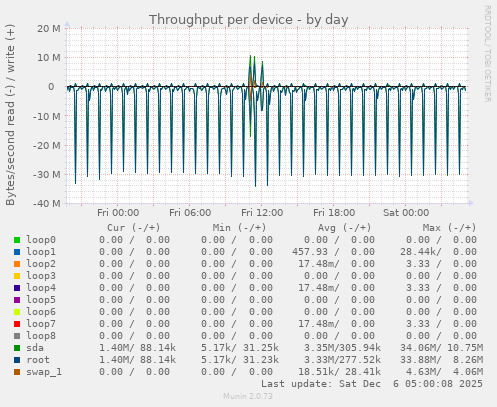Click the 'loop6' legend label

(41, 312)
